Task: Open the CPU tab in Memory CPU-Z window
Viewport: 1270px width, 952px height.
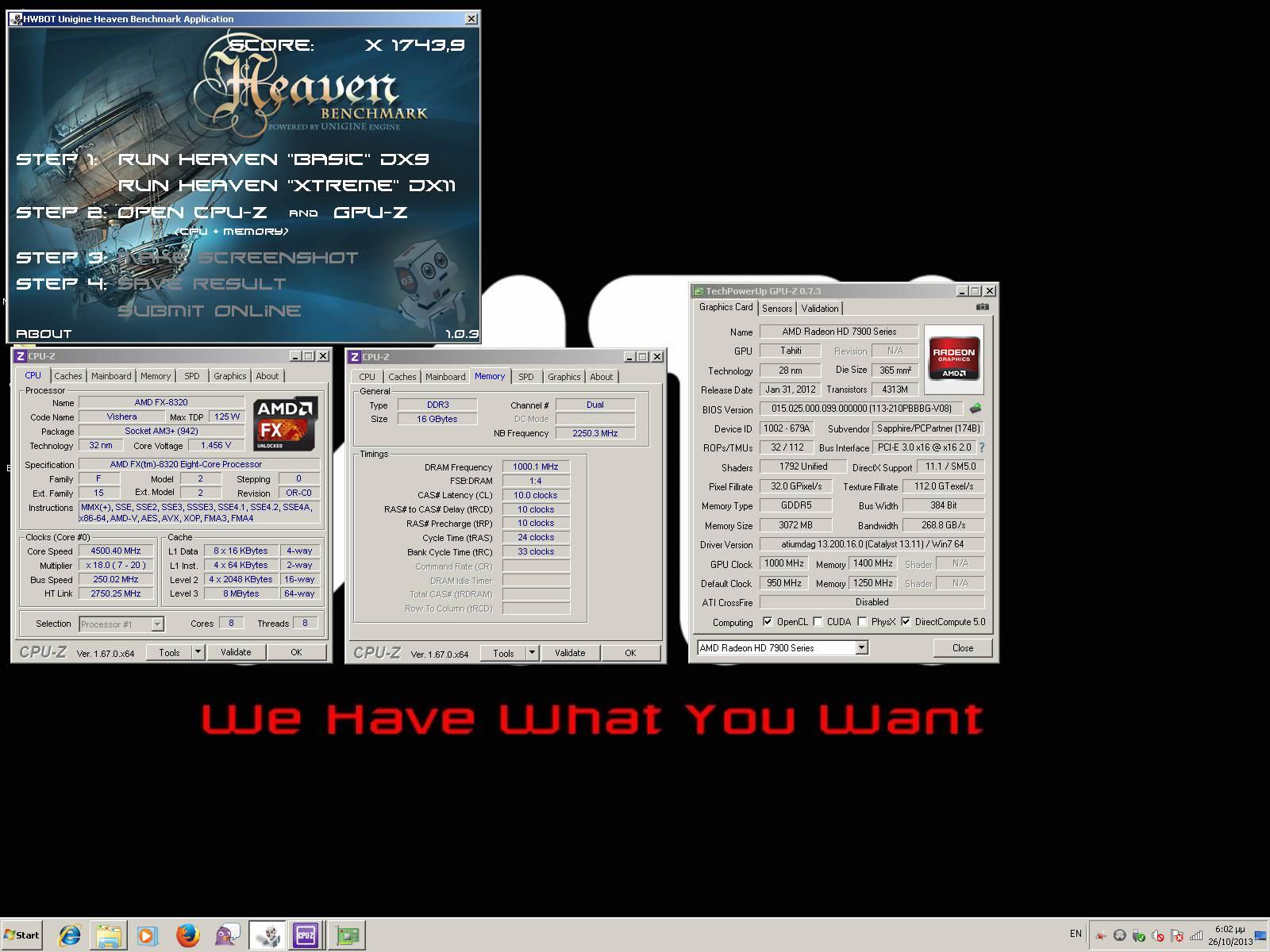Action: 367,377
